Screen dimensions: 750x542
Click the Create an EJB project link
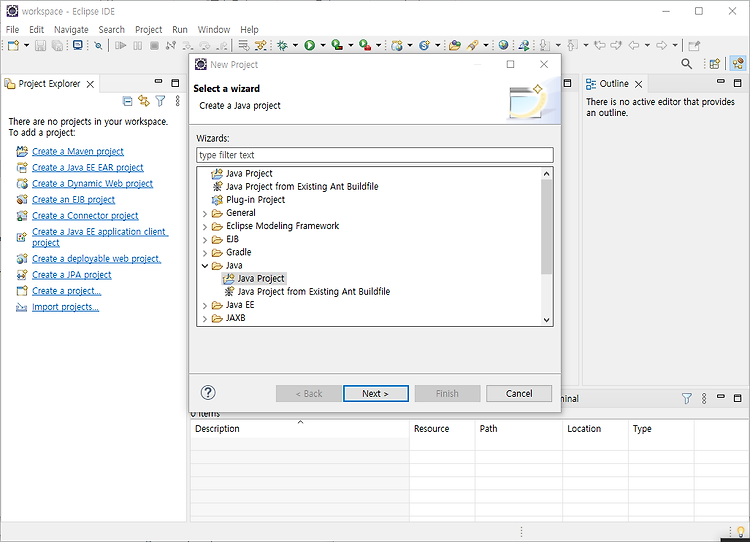(x=73, y=199)
